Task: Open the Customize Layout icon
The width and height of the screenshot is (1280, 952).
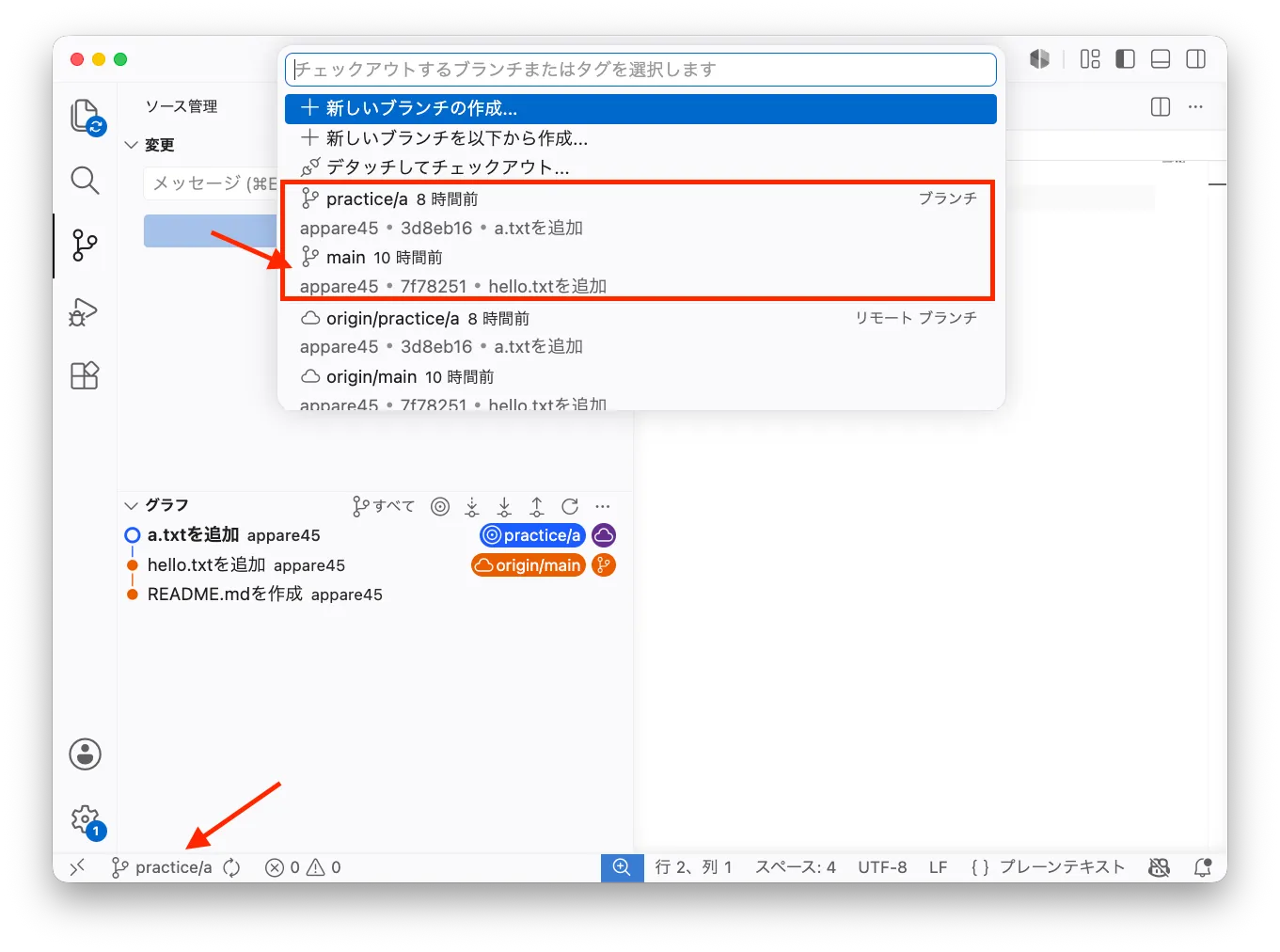Action: [1090, 59]
